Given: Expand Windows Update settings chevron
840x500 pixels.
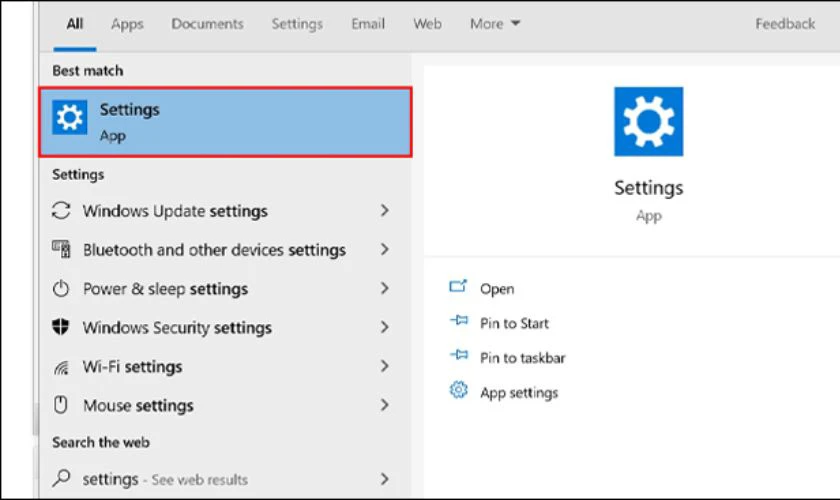Looking at the screenshot, I should 385,211.
